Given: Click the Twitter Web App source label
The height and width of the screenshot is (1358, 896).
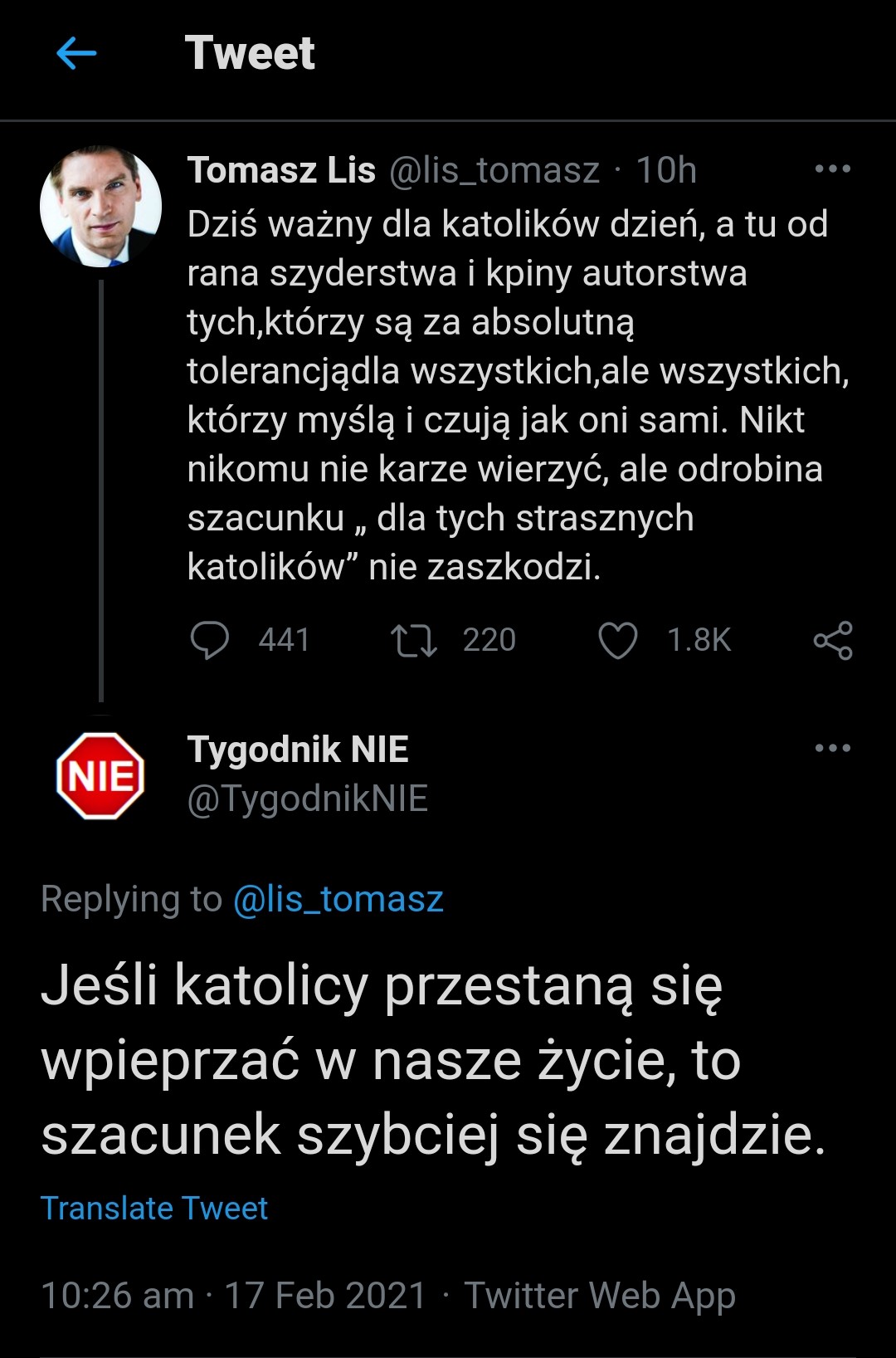Looking at the screenshot, I should pyautogui.click(x=600, y=1295).
